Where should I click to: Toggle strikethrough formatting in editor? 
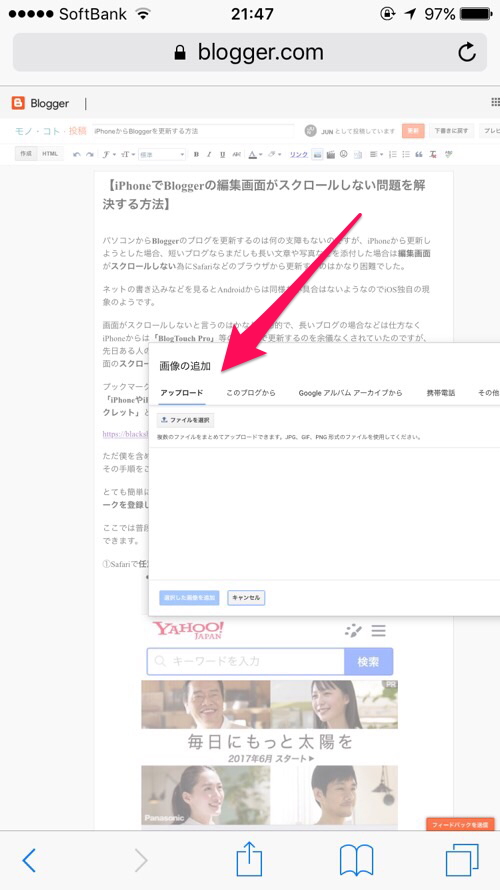(x=237, y=154)
